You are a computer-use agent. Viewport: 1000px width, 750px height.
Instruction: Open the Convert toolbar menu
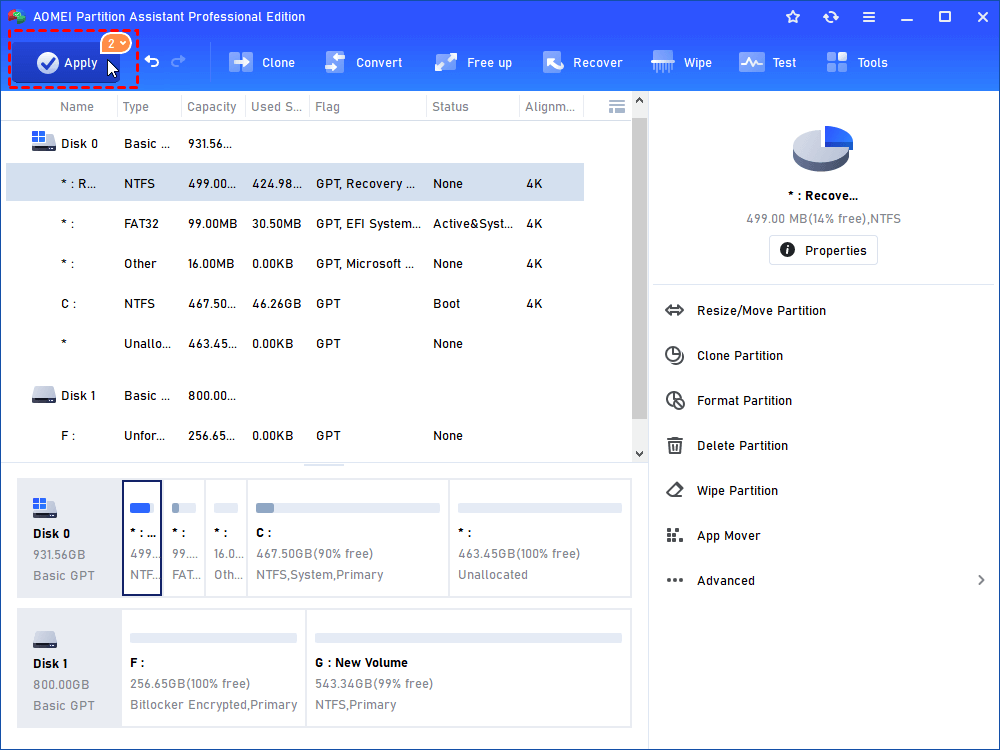(364, 63)
